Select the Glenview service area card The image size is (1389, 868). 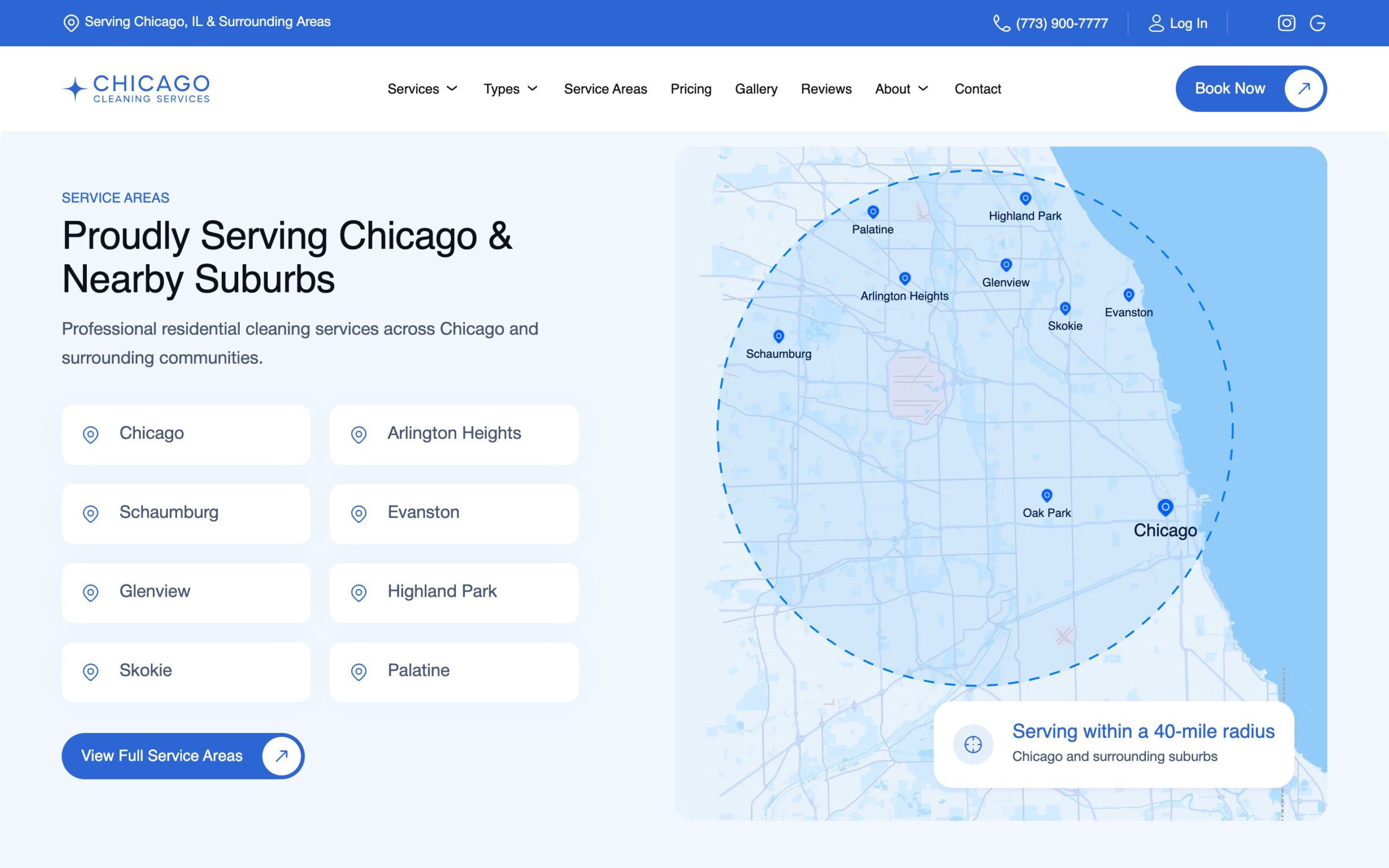pos(186,593)
